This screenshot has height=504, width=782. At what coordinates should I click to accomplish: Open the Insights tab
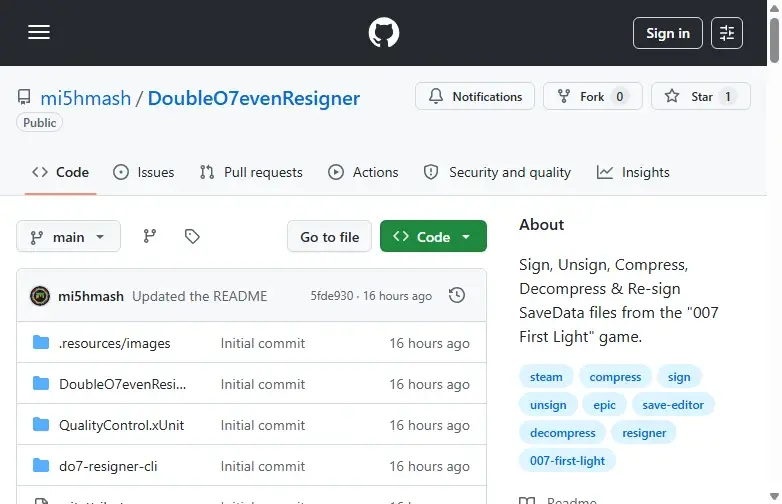pos(633,172)
